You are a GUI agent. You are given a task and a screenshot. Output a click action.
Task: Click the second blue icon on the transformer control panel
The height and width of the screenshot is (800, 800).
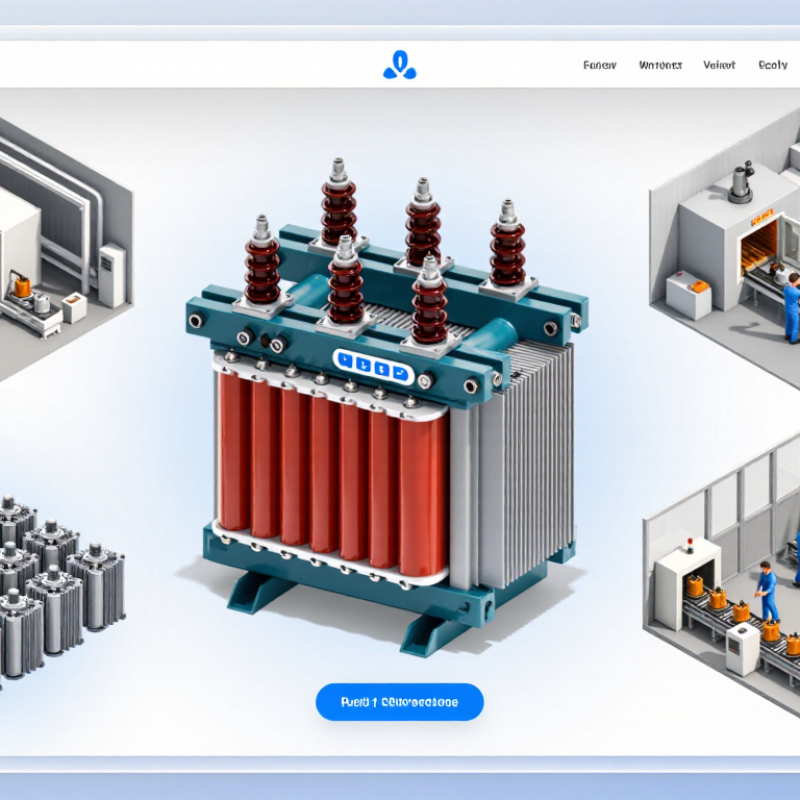click(x=364, y=365)
